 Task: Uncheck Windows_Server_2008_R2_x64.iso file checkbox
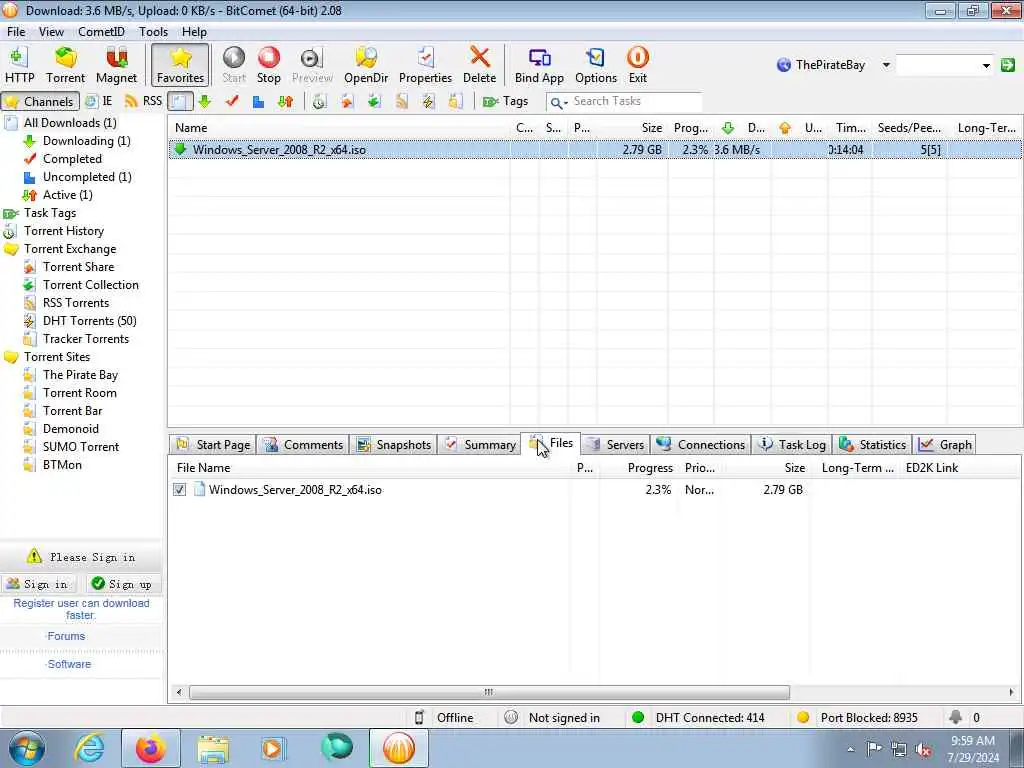click(180, 490)
